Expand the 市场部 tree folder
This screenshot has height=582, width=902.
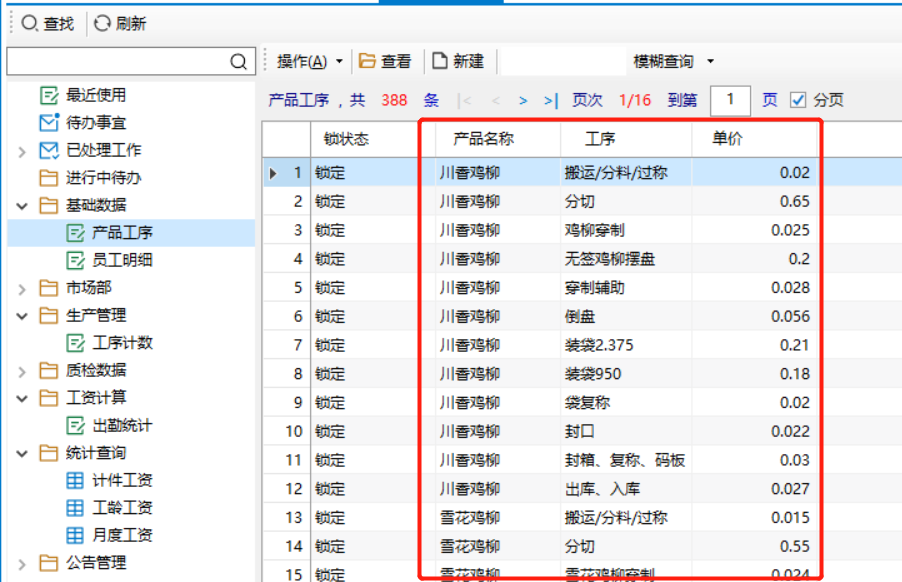(22, 289)
